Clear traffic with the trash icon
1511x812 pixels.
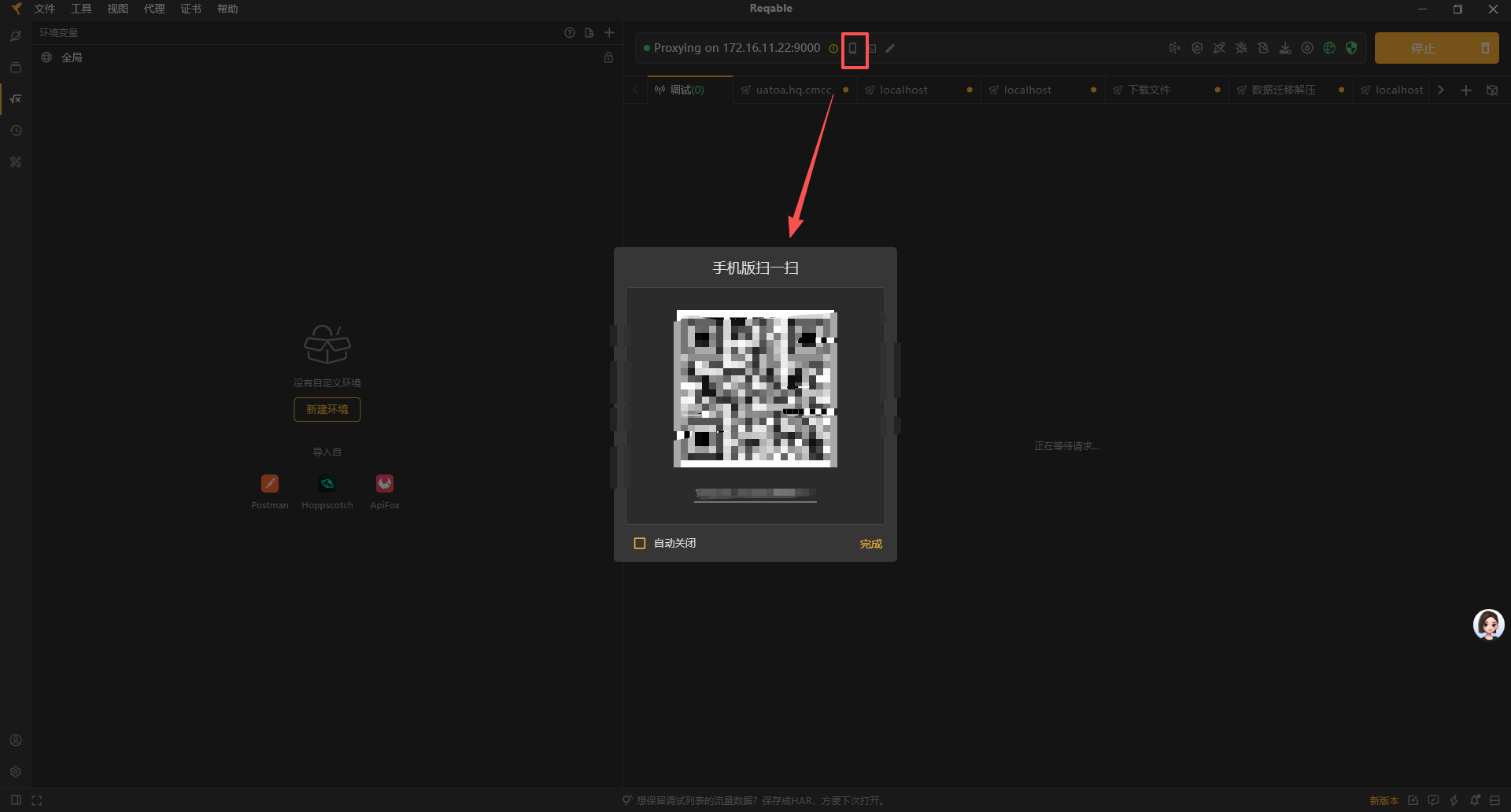pyautogui.click(x=1486, y=48)
